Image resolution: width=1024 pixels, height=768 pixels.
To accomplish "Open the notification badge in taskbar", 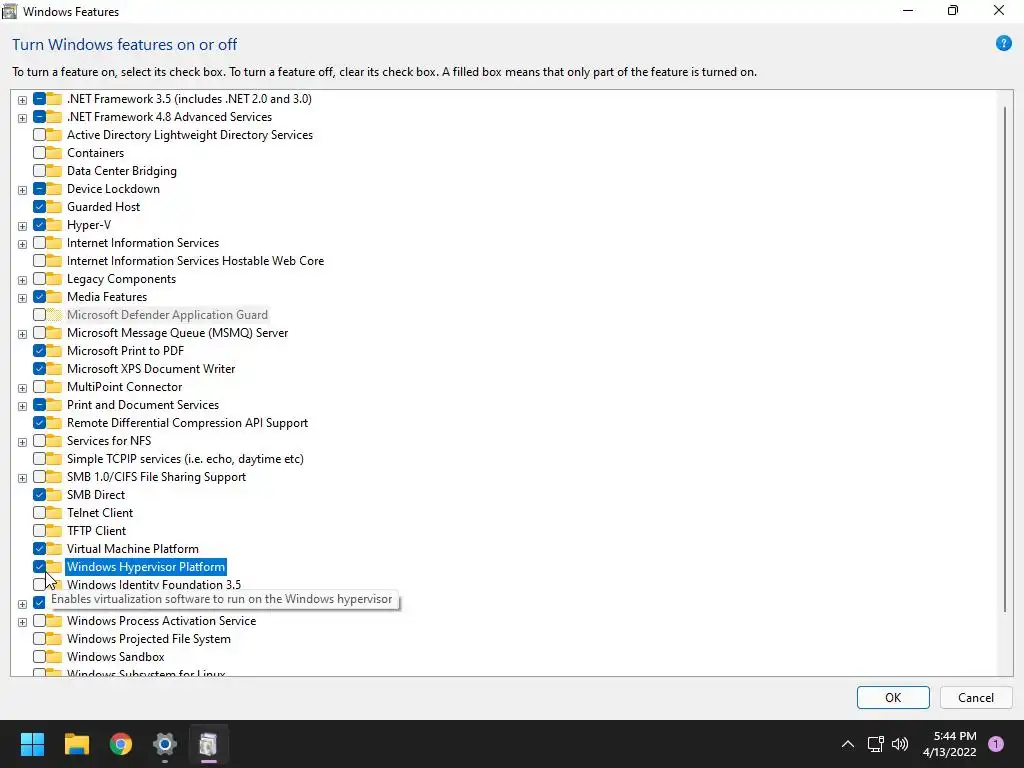I will [x=996, y=744].
